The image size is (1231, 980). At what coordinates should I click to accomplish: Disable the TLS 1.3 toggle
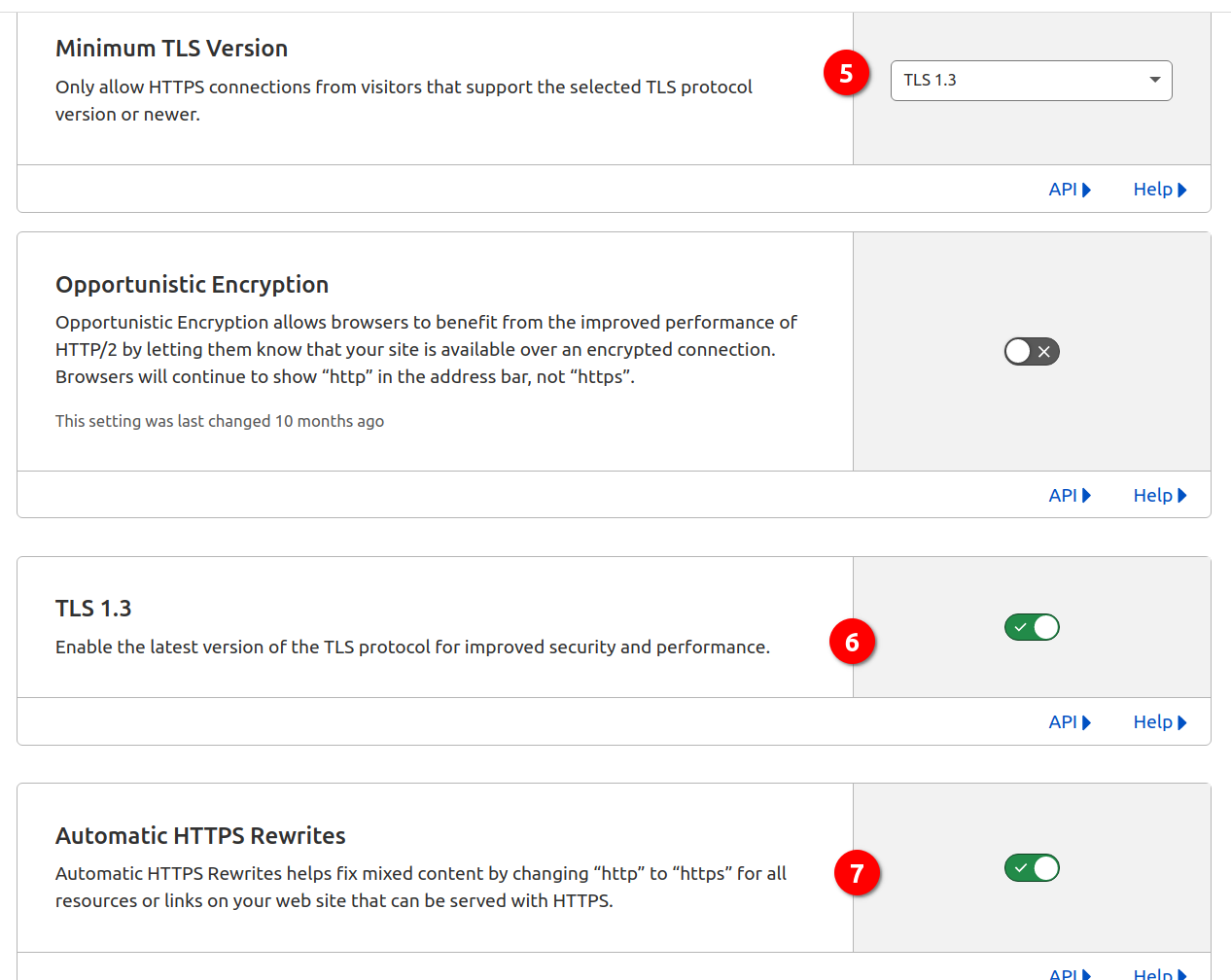click(x=1031, y=627)
